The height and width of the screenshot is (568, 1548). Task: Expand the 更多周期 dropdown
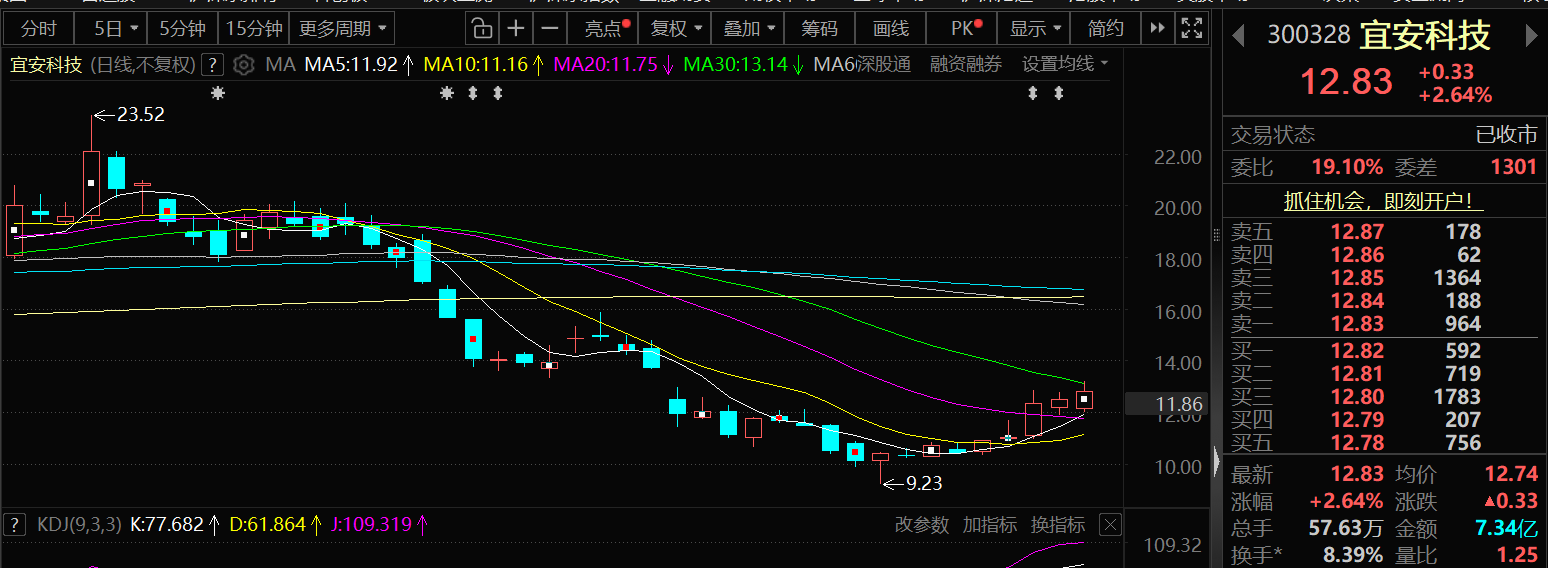click(341, 28)
